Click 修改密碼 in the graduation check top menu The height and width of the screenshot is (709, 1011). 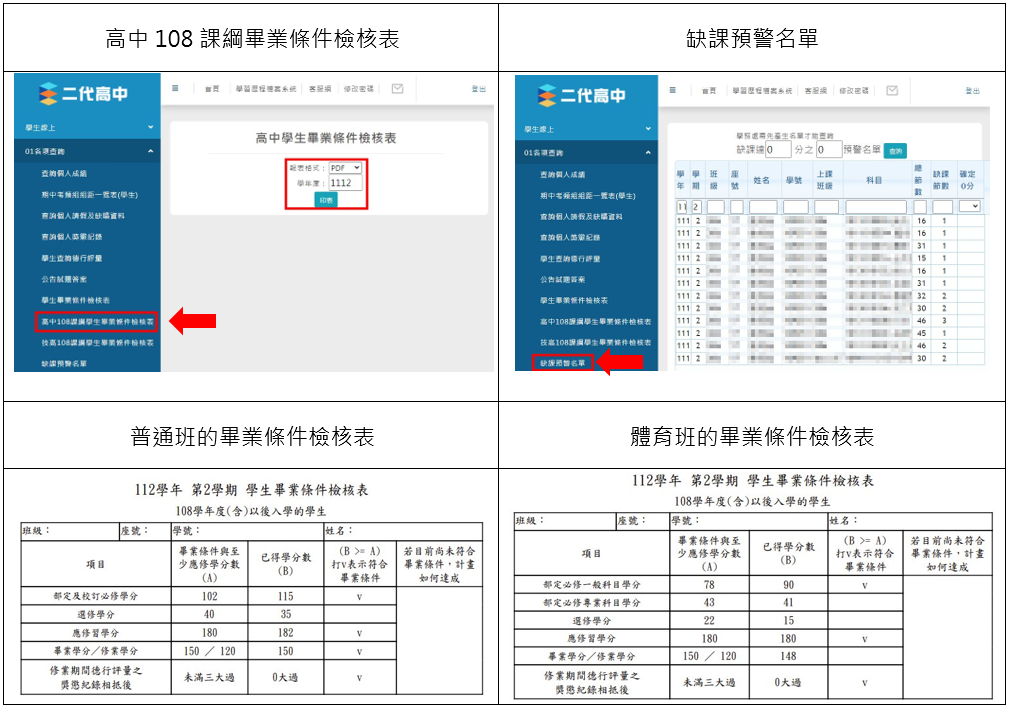pyautogui.click(x=357, y=89)
